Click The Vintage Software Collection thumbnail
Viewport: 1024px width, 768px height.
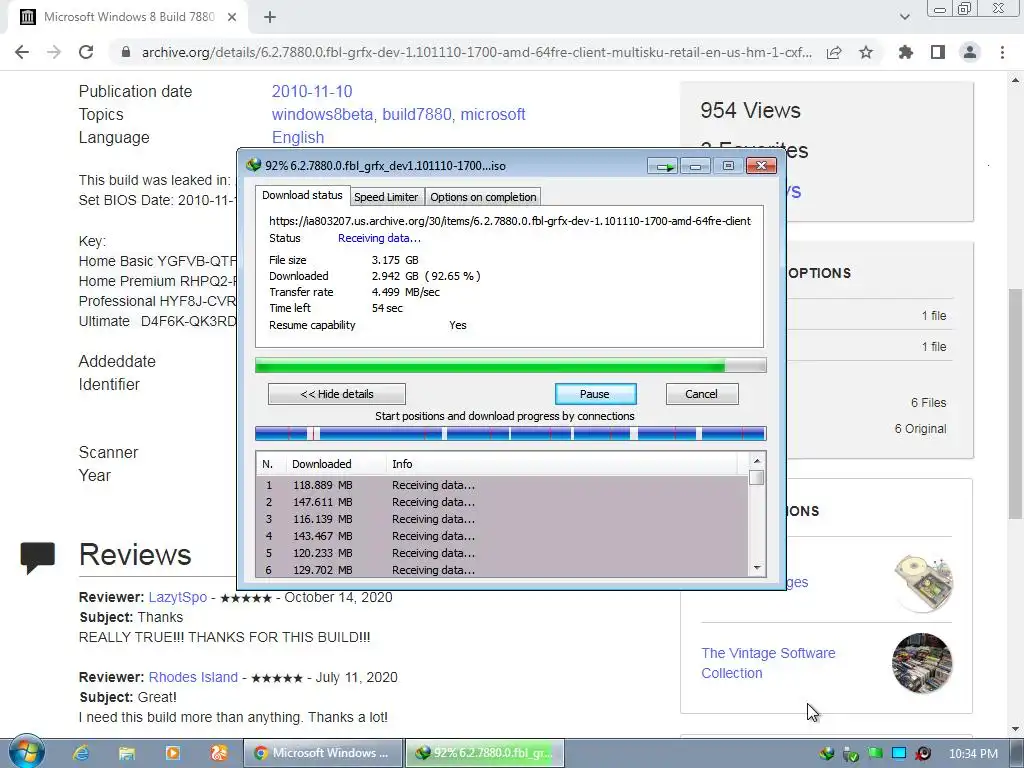(x=922, y=663)
